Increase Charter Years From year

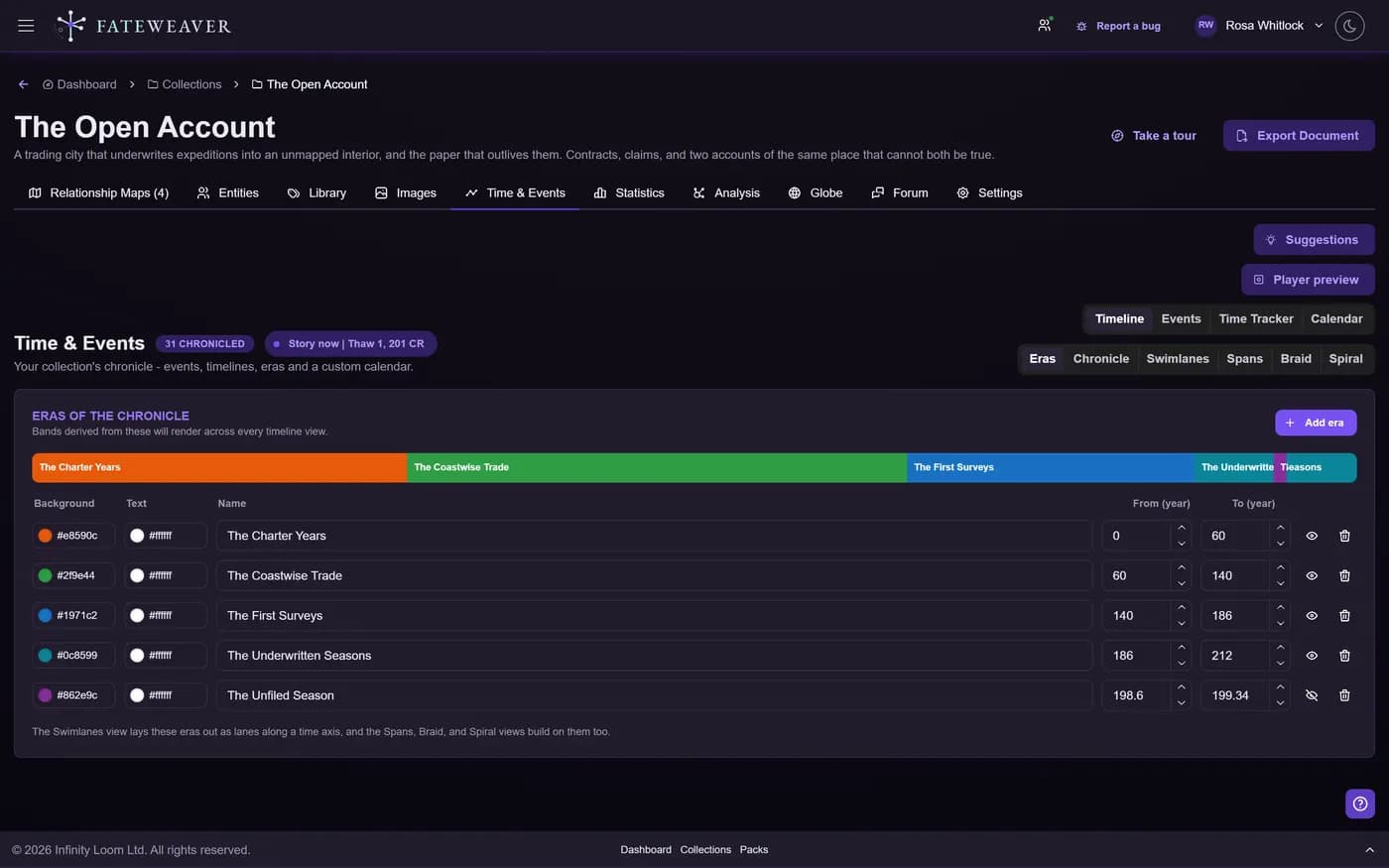1182,528
